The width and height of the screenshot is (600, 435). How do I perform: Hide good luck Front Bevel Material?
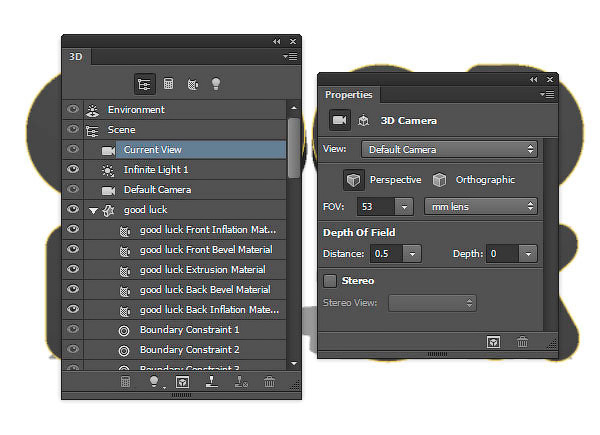pos(73,249)
